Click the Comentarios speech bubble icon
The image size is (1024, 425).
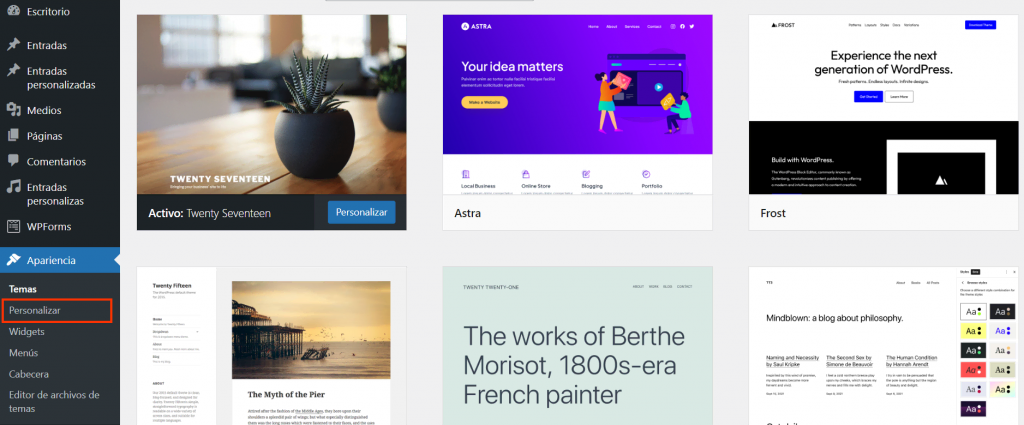(13, 161)
